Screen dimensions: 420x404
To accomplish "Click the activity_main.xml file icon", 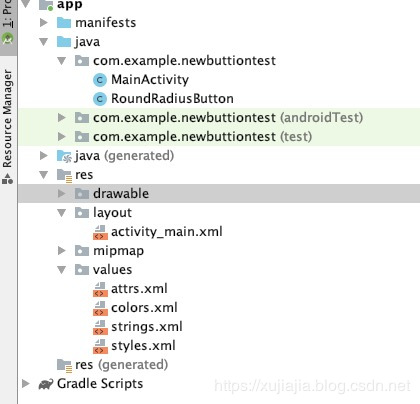I will [100, 233].
